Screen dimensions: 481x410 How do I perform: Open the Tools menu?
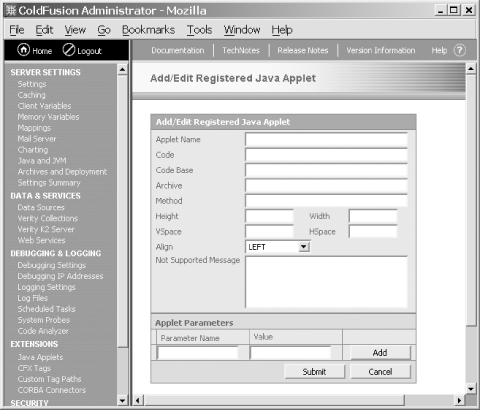tap(199, 30)
